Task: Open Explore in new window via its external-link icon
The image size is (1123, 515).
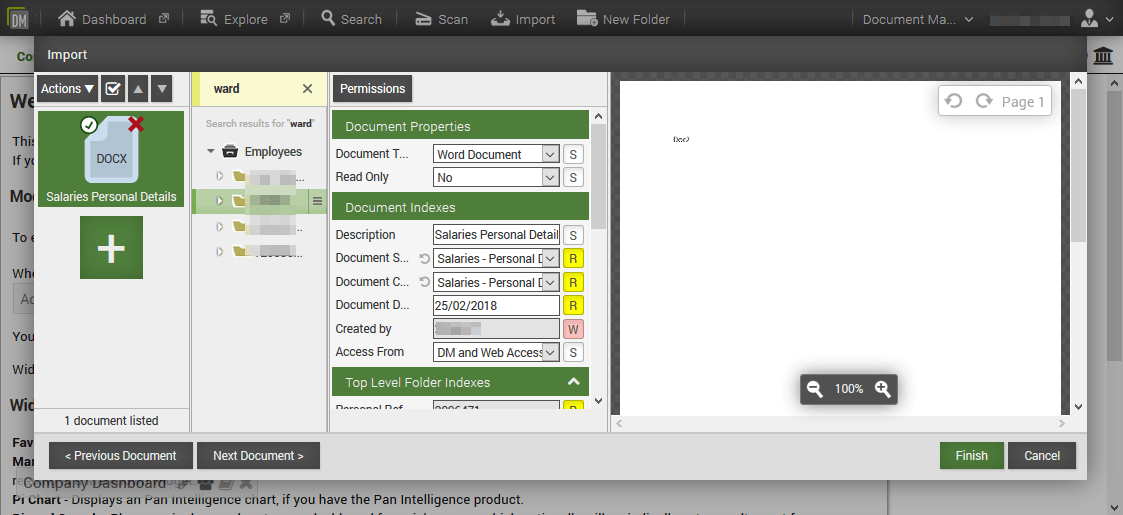Action: (x=284, y=19)
